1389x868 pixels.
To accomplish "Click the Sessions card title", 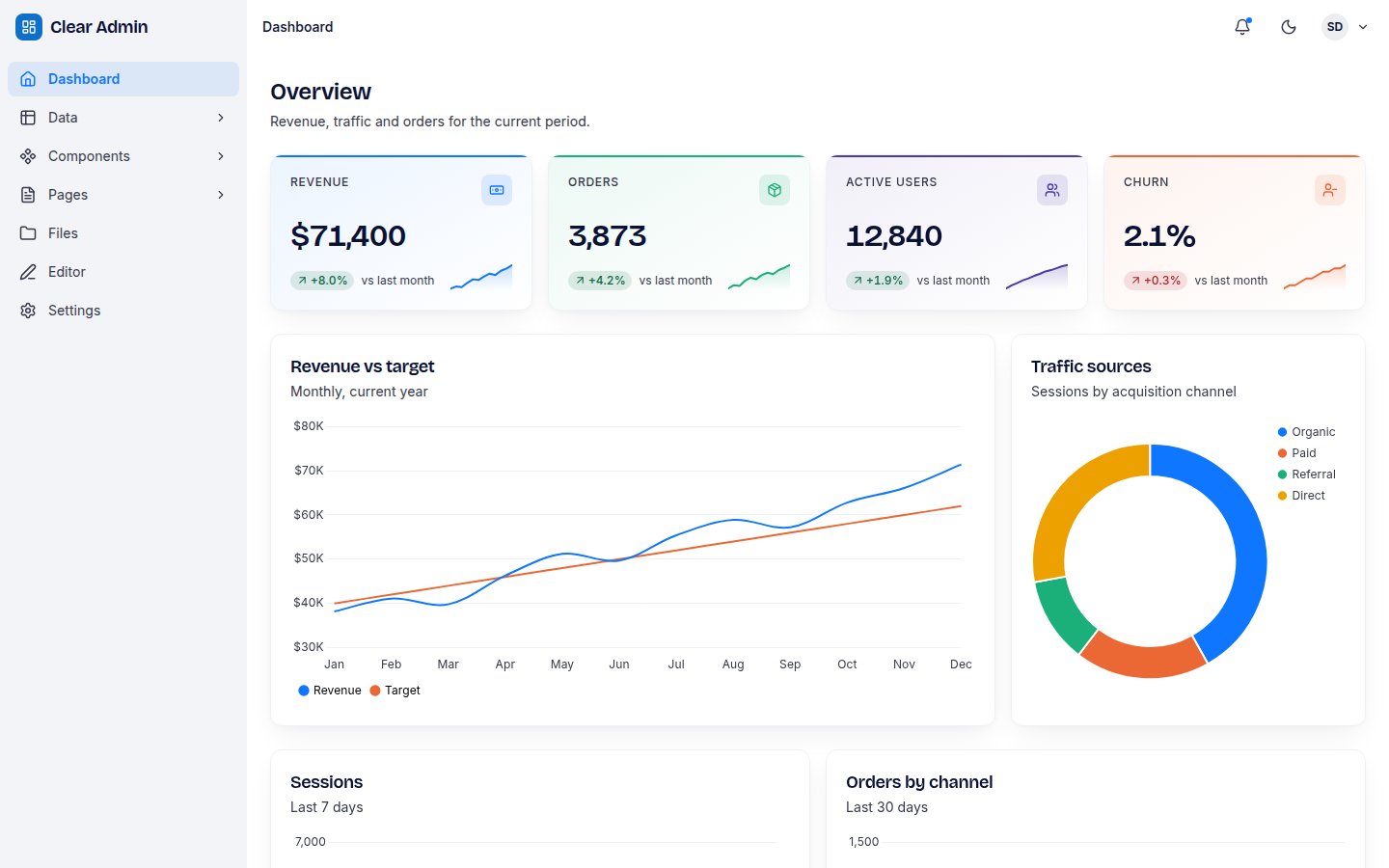I will pyautogui.click(x=327, y=782).
